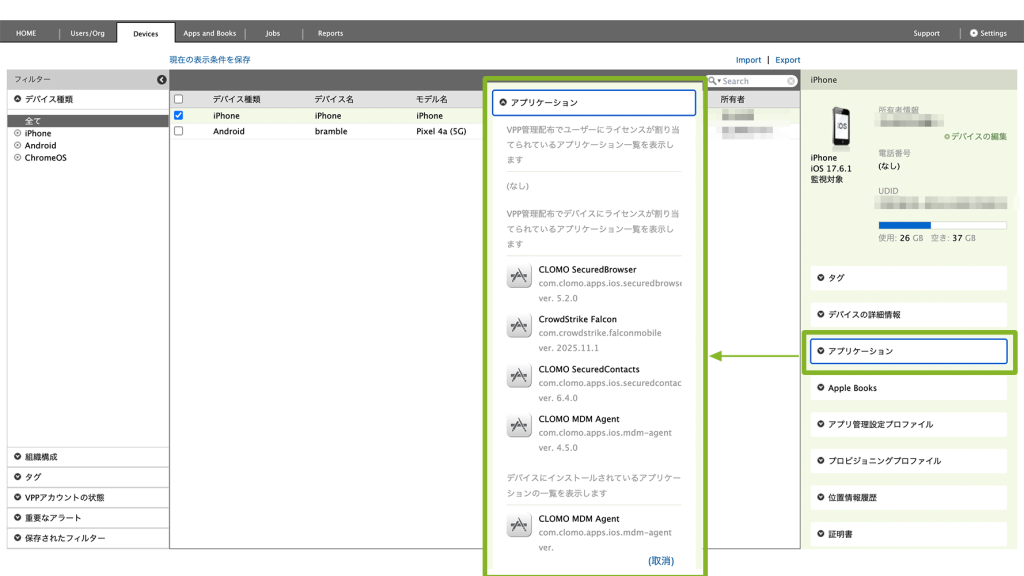The height and width of the screenshot is (576, 1024).
Task: Click the CLOMO SecuredContacts app icon
Action: pyautogui.click(x=519, y=375)
